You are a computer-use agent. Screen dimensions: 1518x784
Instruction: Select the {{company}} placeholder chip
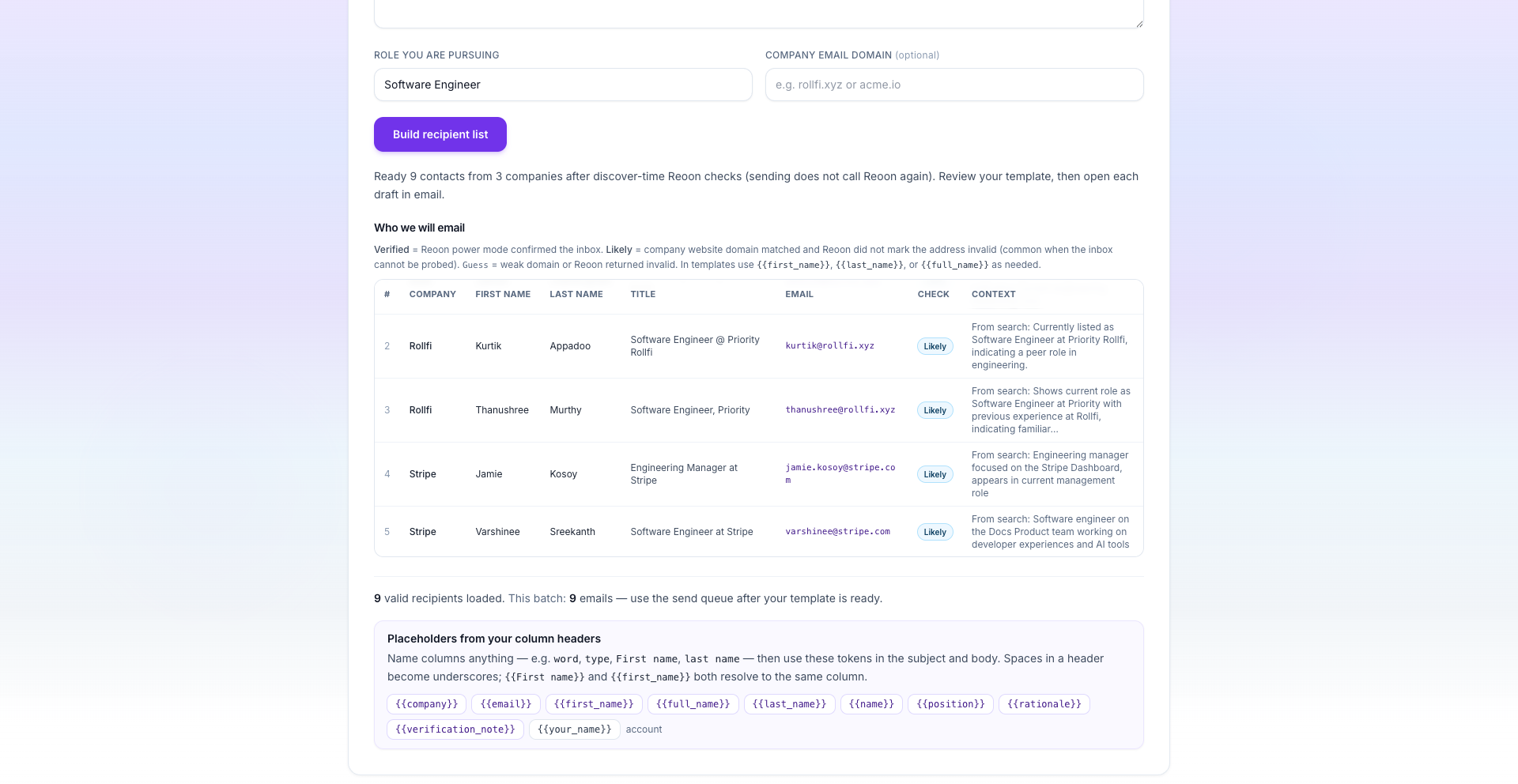pos(427,704)
